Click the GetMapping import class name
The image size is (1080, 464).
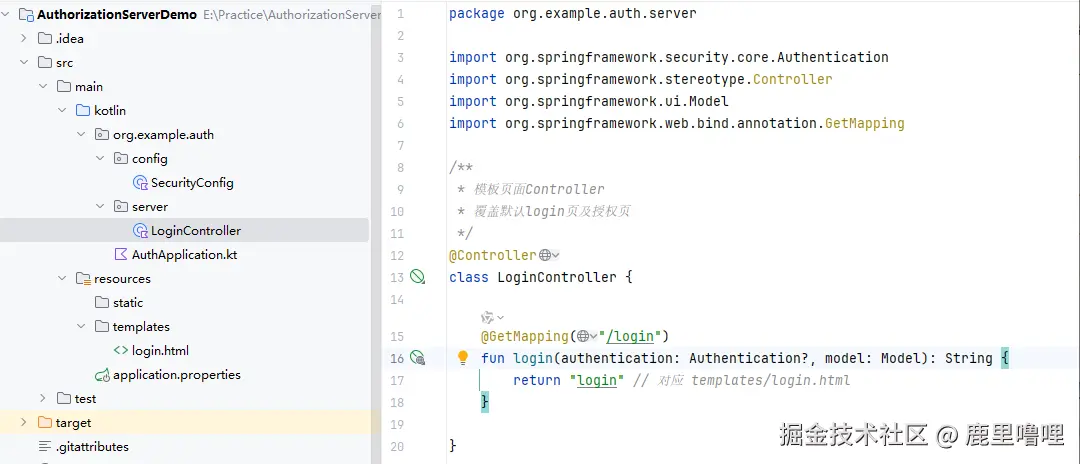tap(864, 123)
